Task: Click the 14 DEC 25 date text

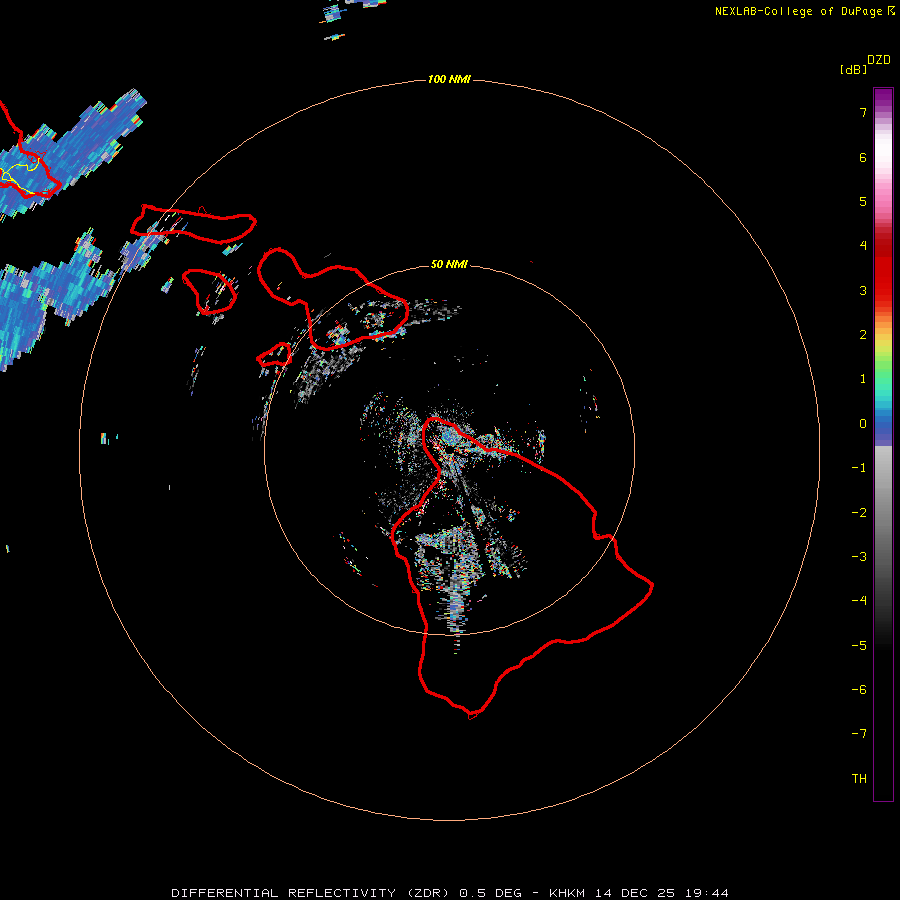Action: (x=635, y=893)
